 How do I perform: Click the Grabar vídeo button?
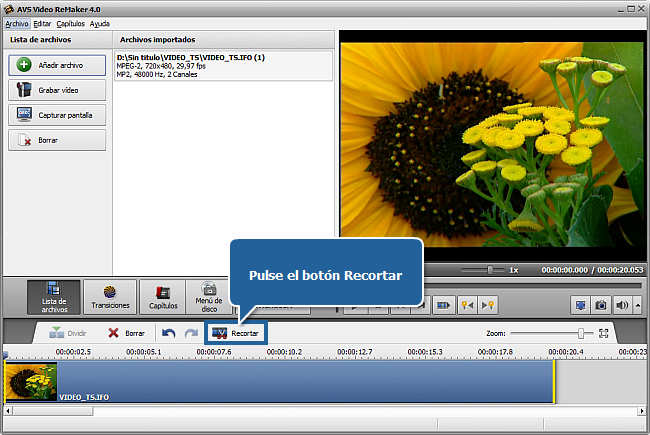pyautogui.click(x=57, y=90)
